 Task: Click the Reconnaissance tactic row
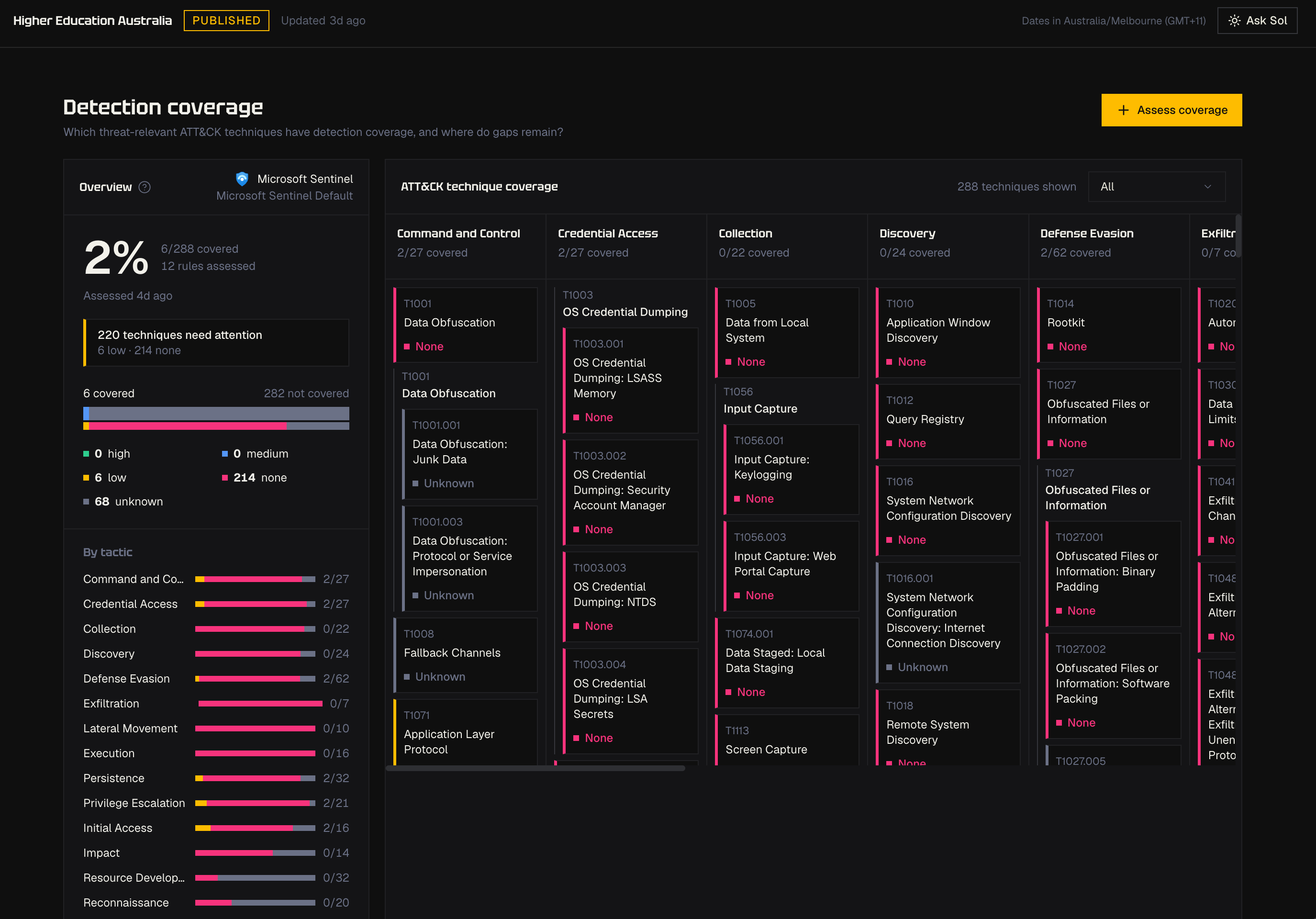[216, 903]
